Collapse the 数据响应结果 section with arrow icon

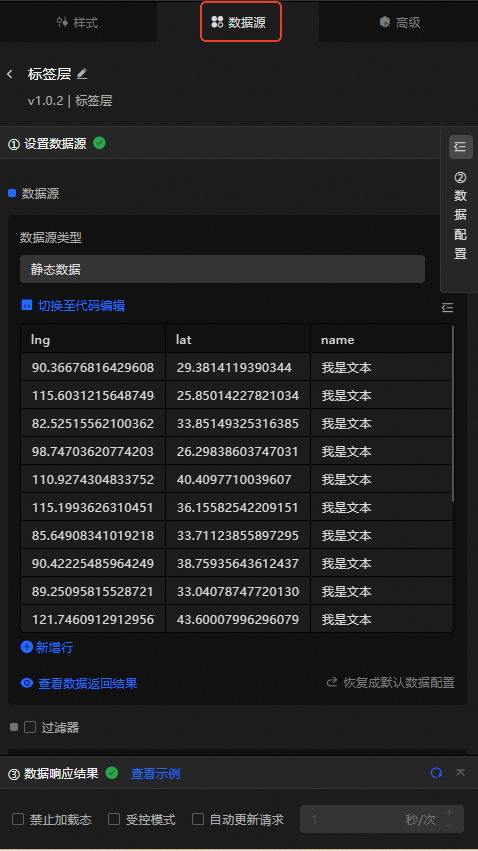tap(461, 772)
